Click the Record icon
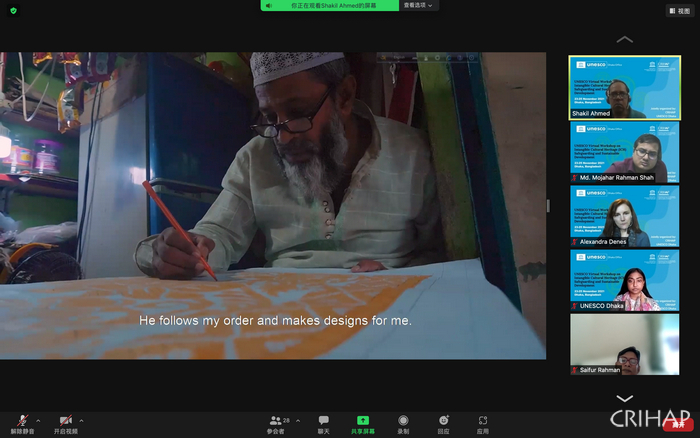This screenshot has height=438, width=700. [x=402, y=420]
